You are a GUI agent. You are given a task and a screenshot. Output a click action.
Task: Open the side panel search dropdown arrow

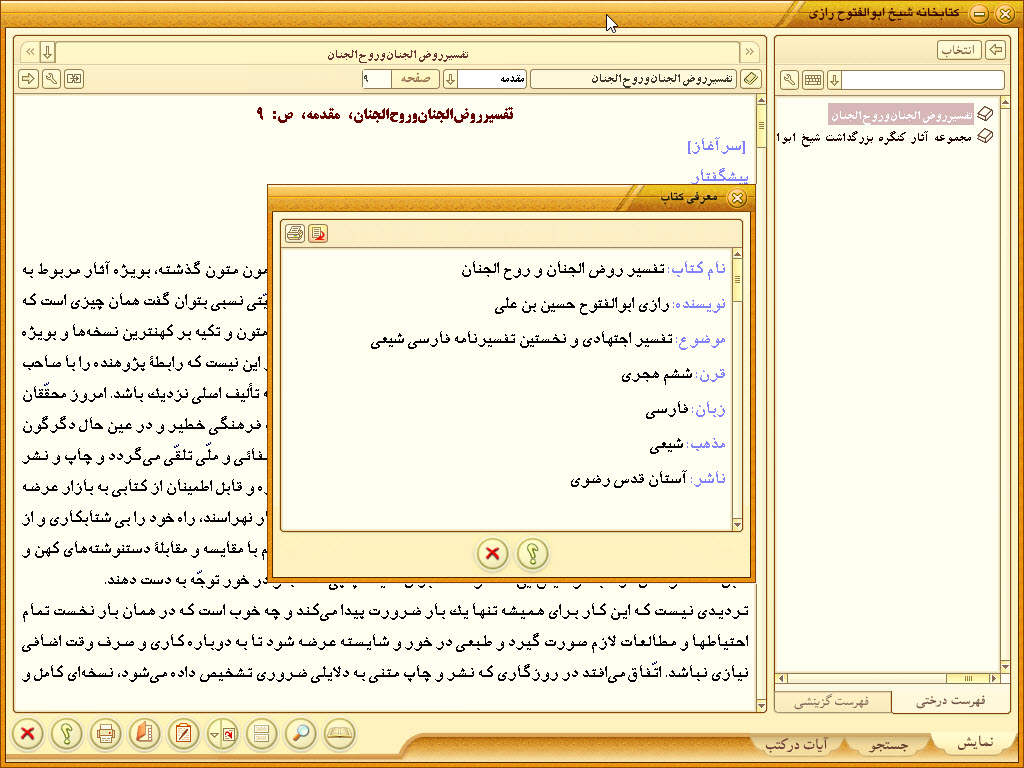[x=834, y=80]
